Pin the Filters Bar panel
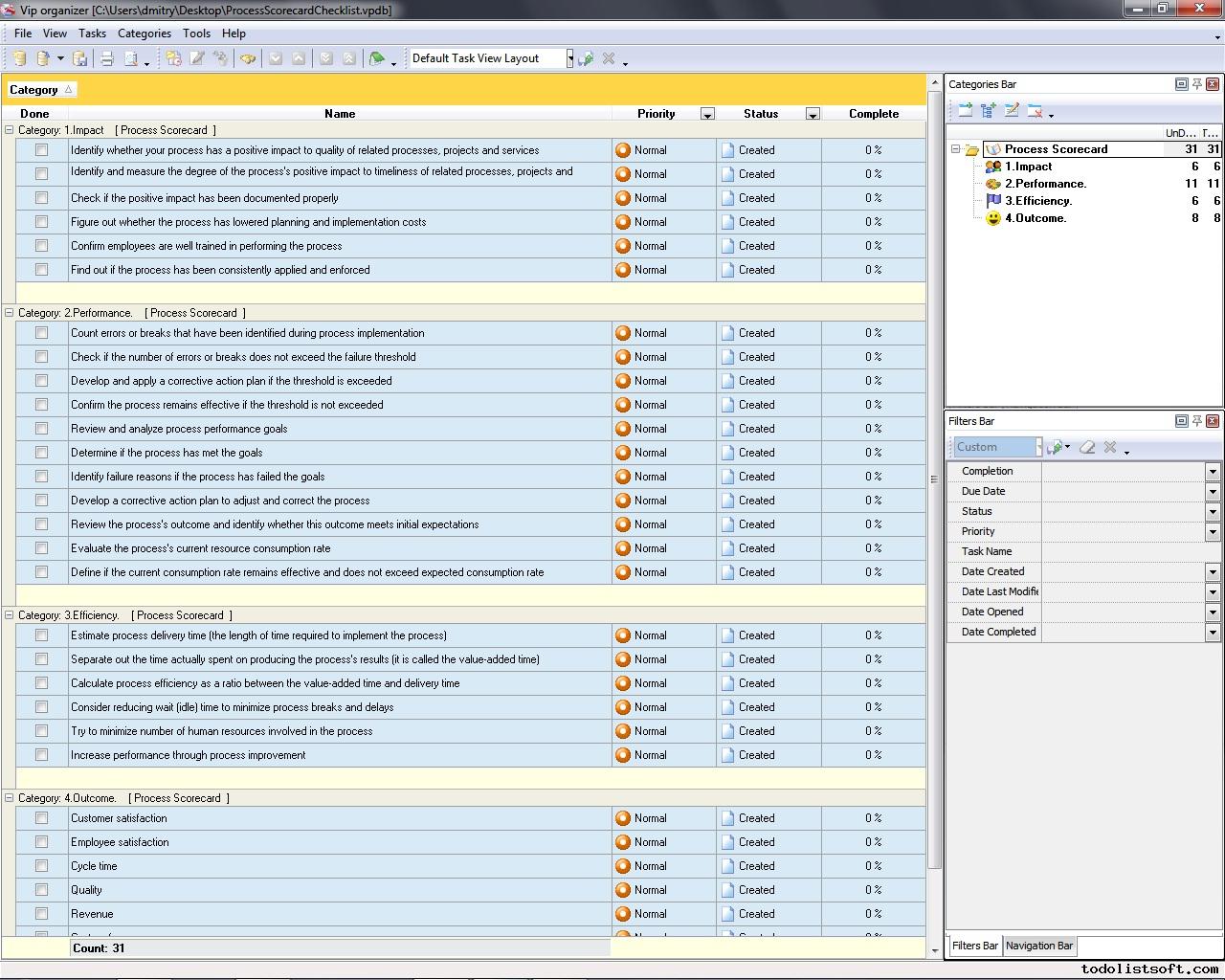1225x980 pixels. click(1196, 421)
